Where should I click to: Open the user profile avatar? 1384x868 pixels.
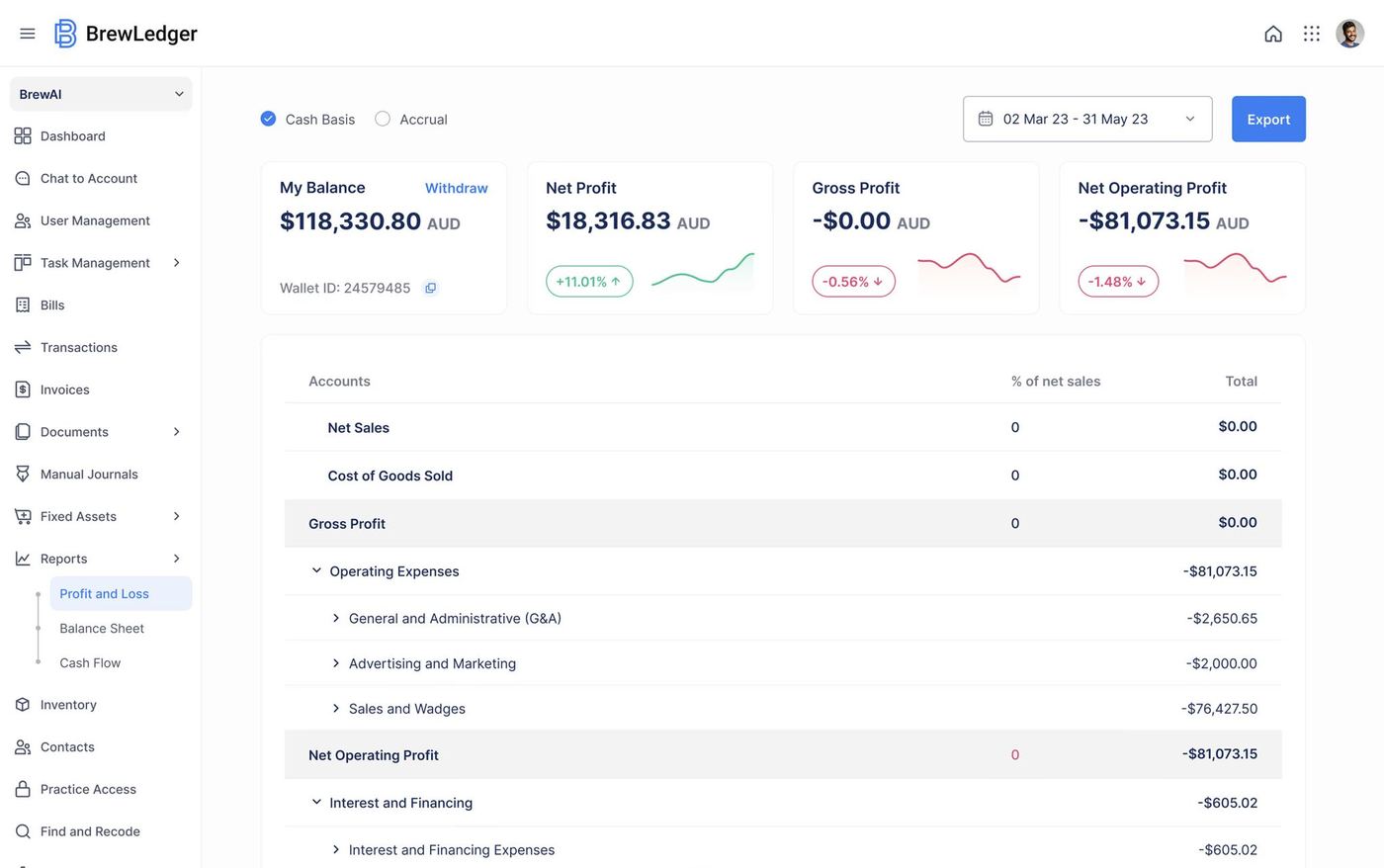click(x=1349, y=34)
